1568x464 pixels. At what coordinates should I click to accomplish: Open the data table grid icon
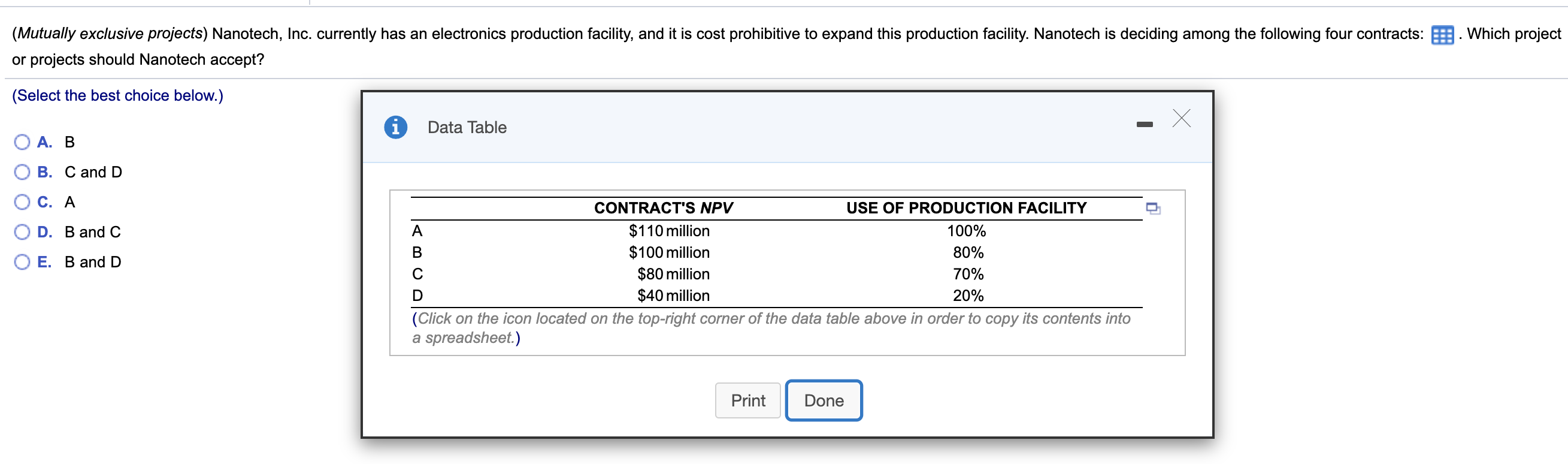point(1442,35)
